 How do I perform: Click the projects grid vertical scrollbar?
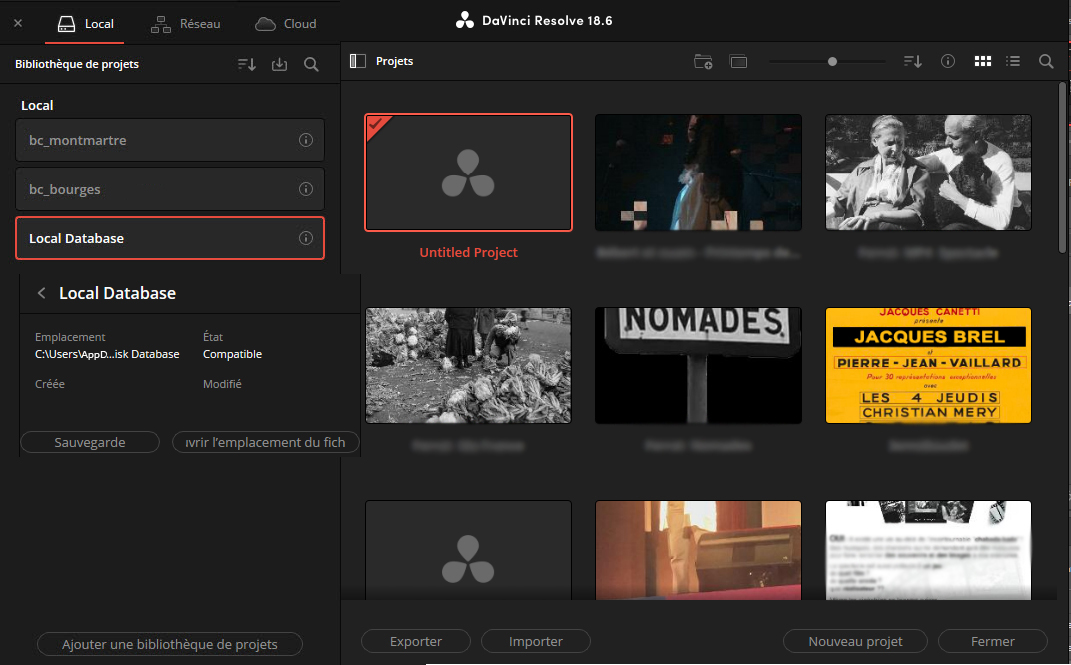1062,167
